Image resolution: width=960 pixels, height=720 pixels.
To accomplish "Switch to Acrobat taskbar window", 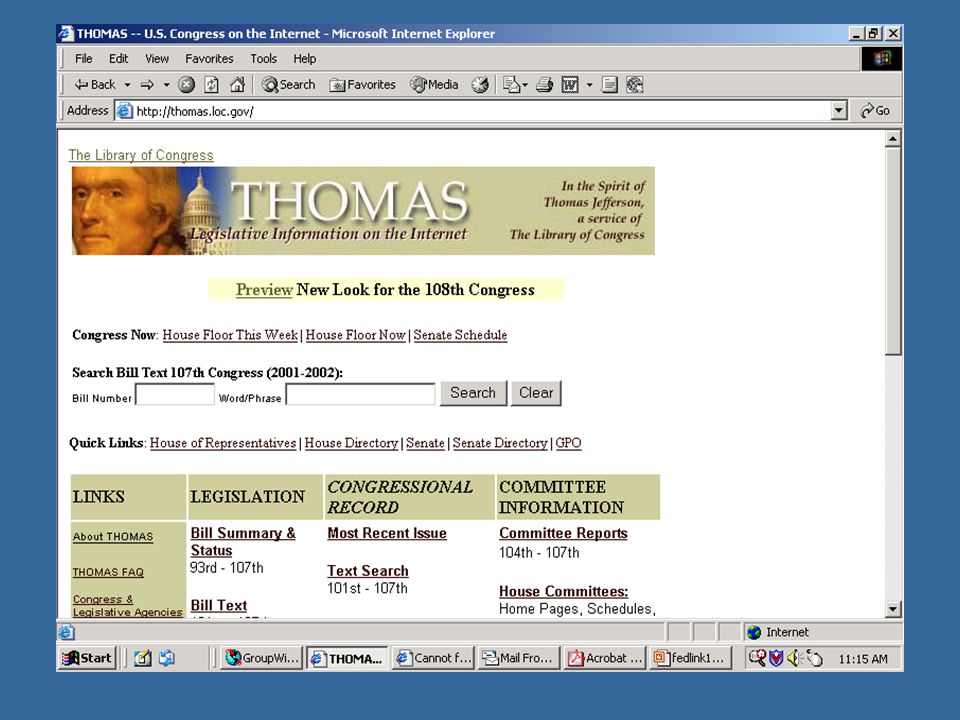I will [604, 658].
